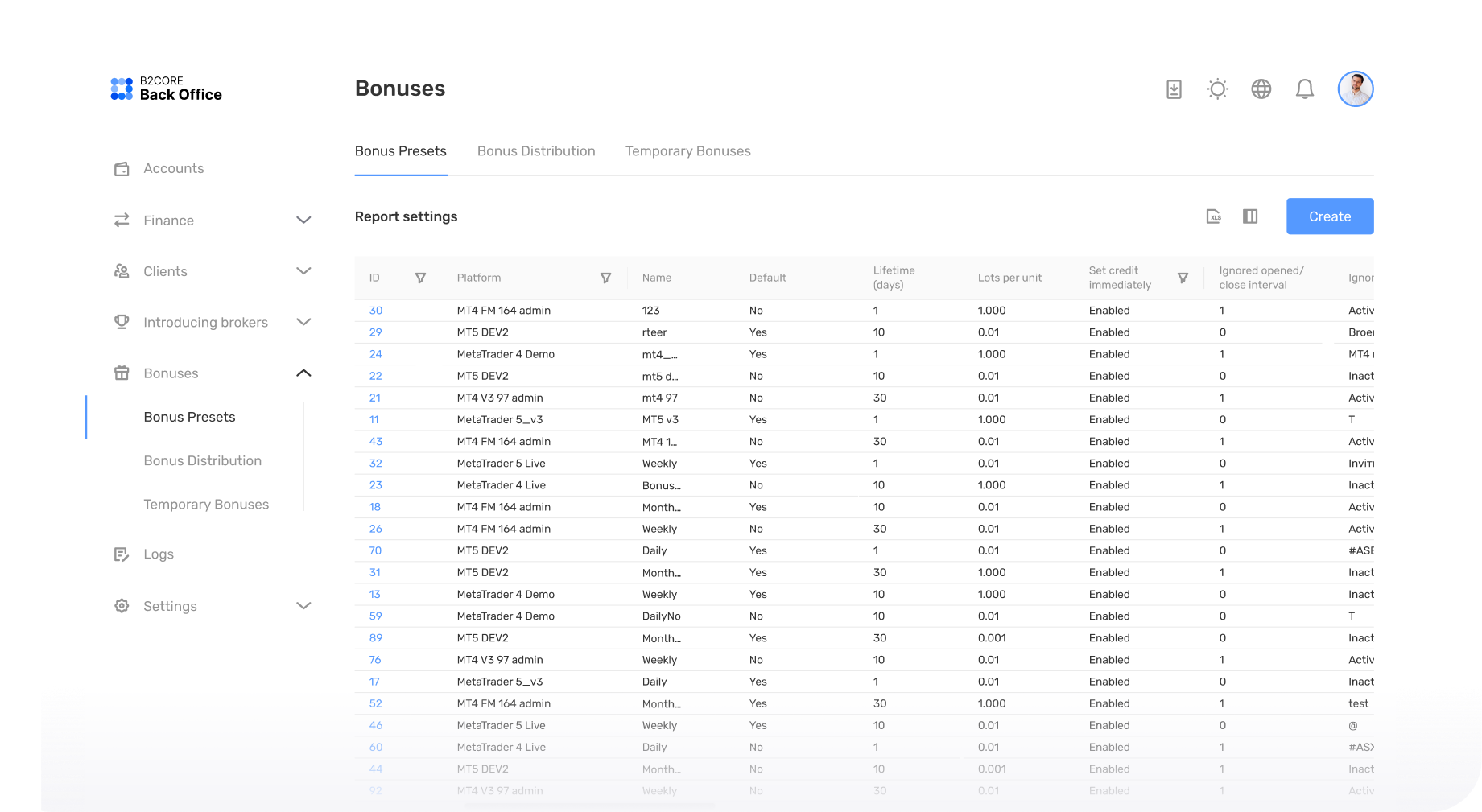Image resolution: width=1482 pixels, height=812 pixels.
Task: Click the Lots per unit header
Action: pyautogui.click(x=1009, y=278)
